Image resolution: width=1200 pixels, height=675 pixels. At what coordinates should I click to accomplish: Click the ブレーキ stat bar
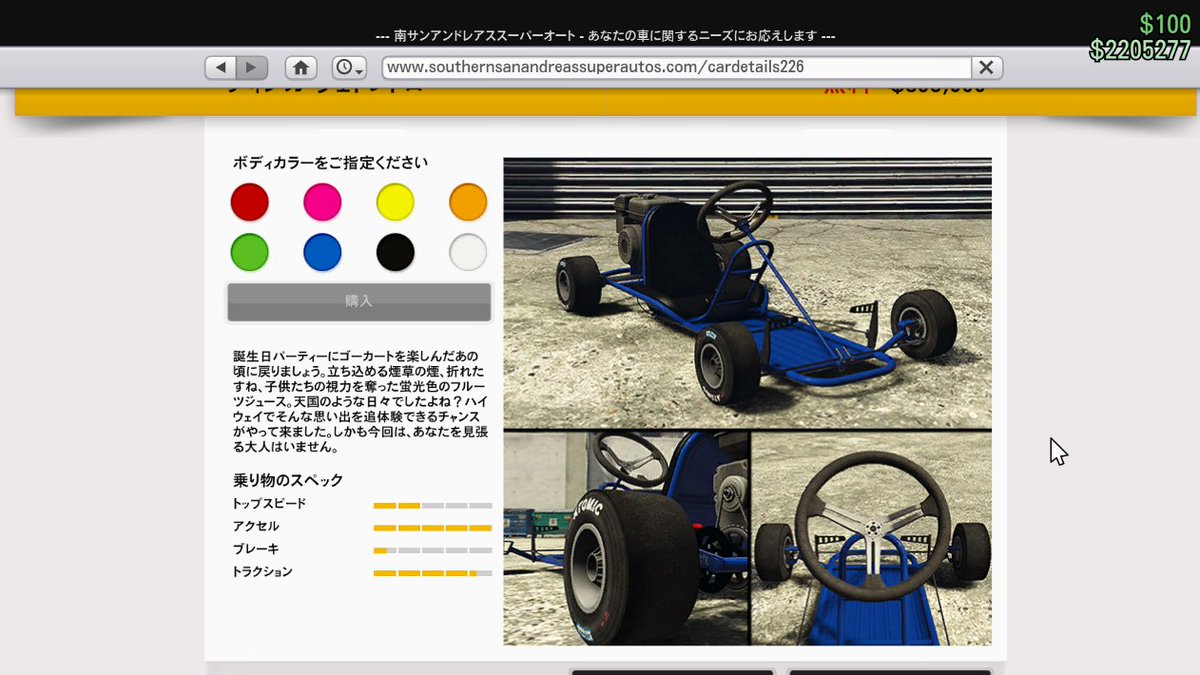click(432, 550)
